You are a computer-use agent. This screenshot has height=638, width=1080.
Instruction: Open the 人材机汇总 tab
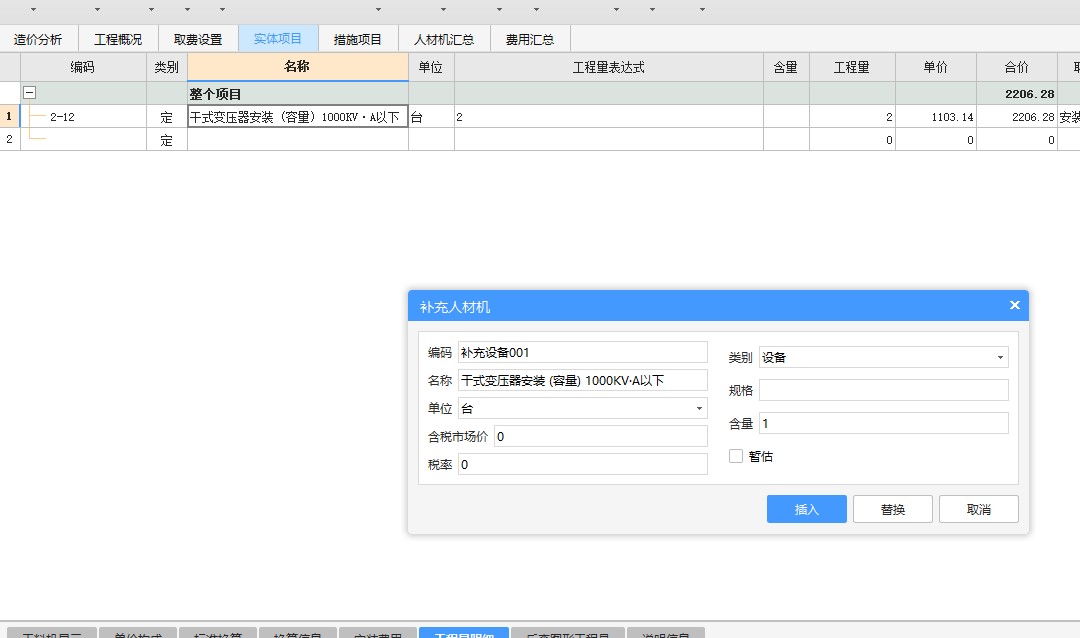point(444,39)
